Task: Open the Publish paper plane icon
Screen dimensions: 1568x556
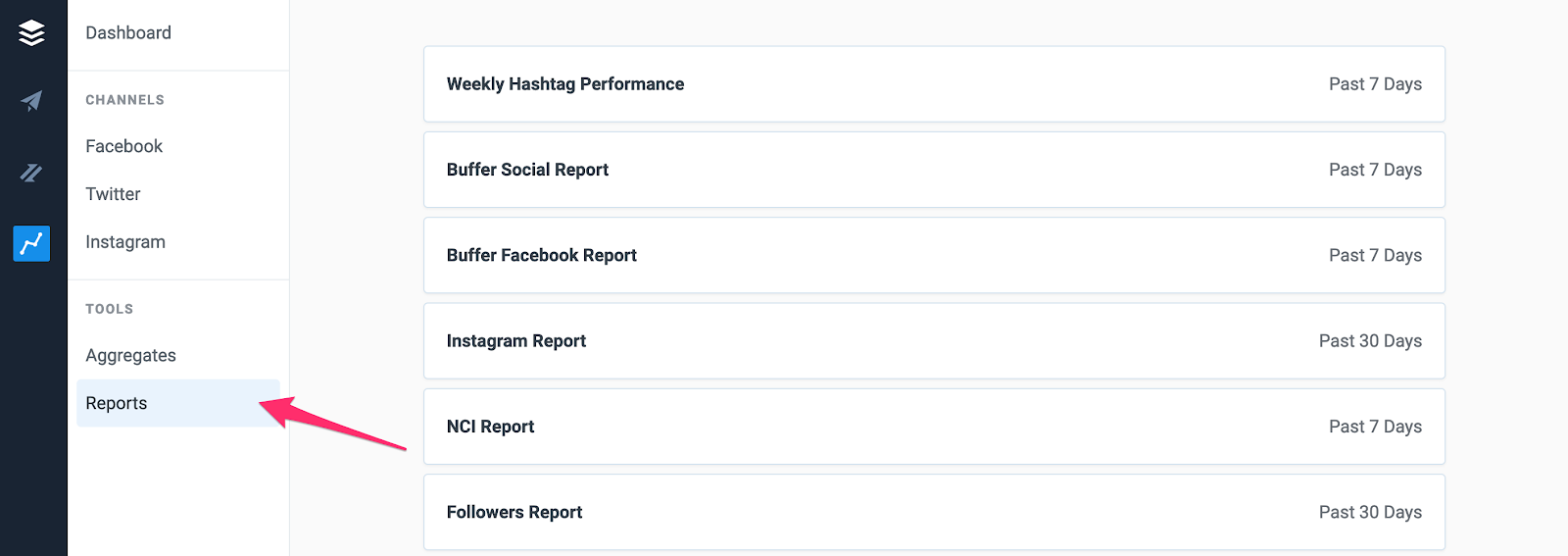Action: pyautogui.click(x=31, y=101)
